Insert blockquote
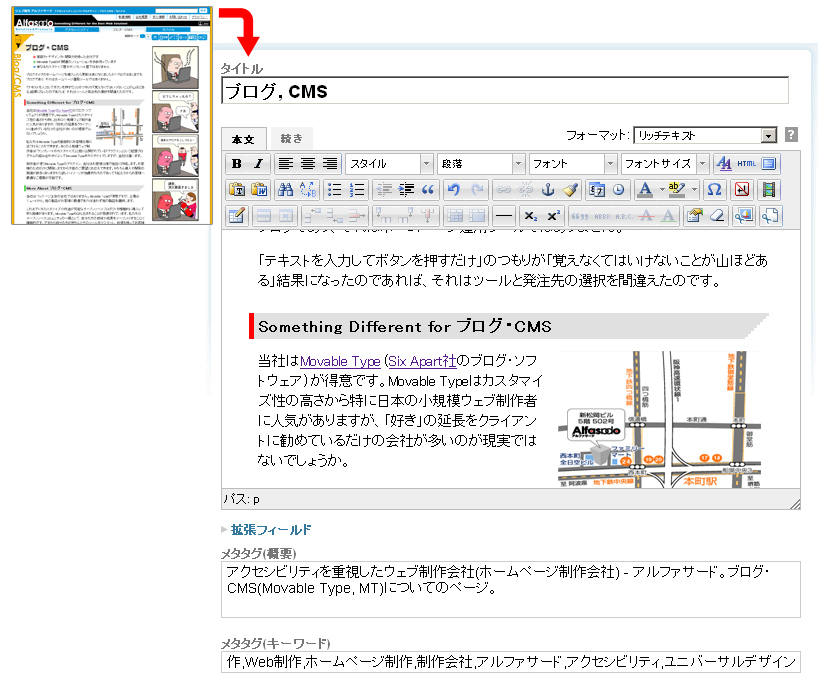This screenshot has height=680, width=818. pos(428,189)
